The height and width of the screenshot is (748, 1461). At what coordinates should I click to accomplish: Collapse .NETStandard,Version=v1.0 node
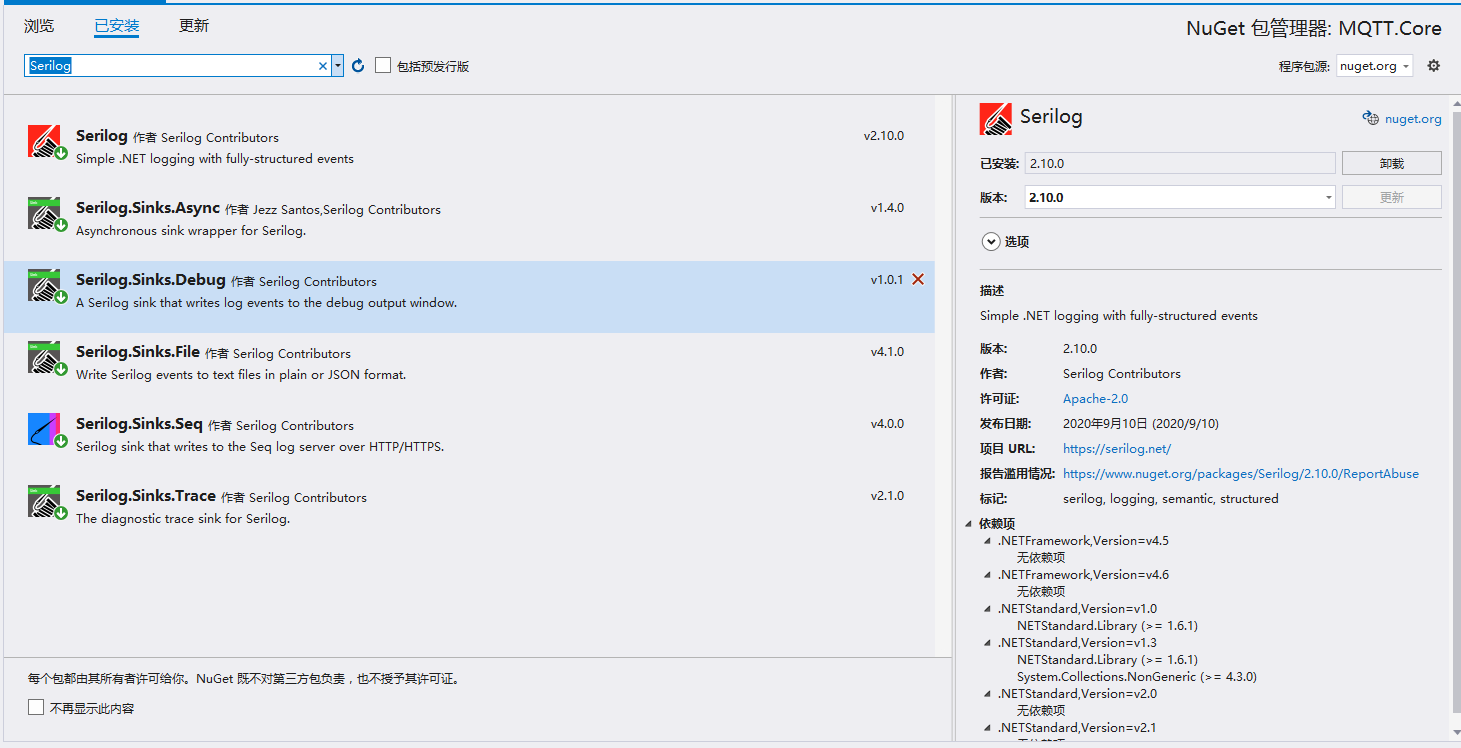pos(988,608)
